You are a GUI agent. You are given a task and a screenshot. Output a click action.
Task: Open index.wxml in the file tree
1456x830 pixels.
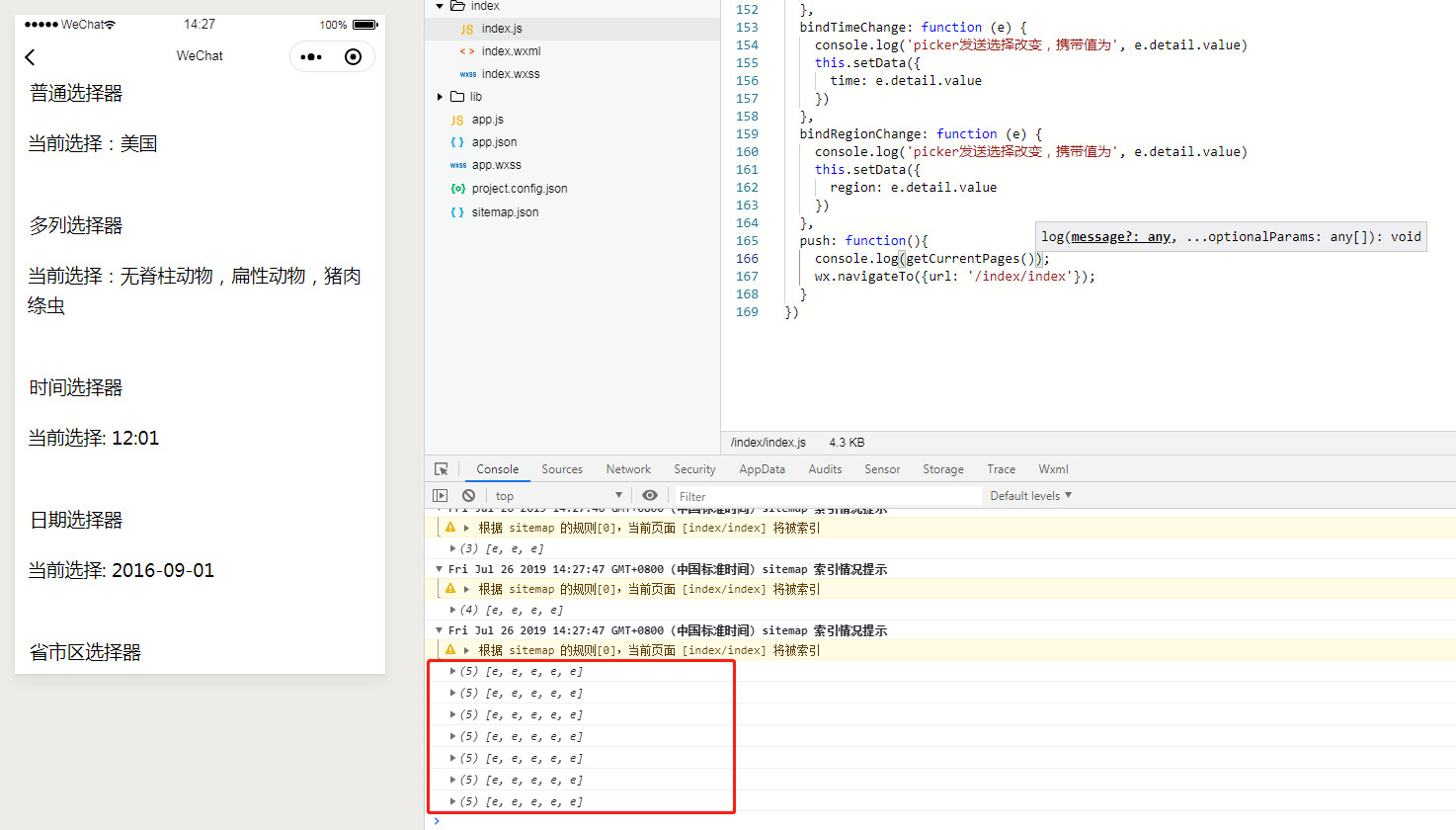coord(511,51)
